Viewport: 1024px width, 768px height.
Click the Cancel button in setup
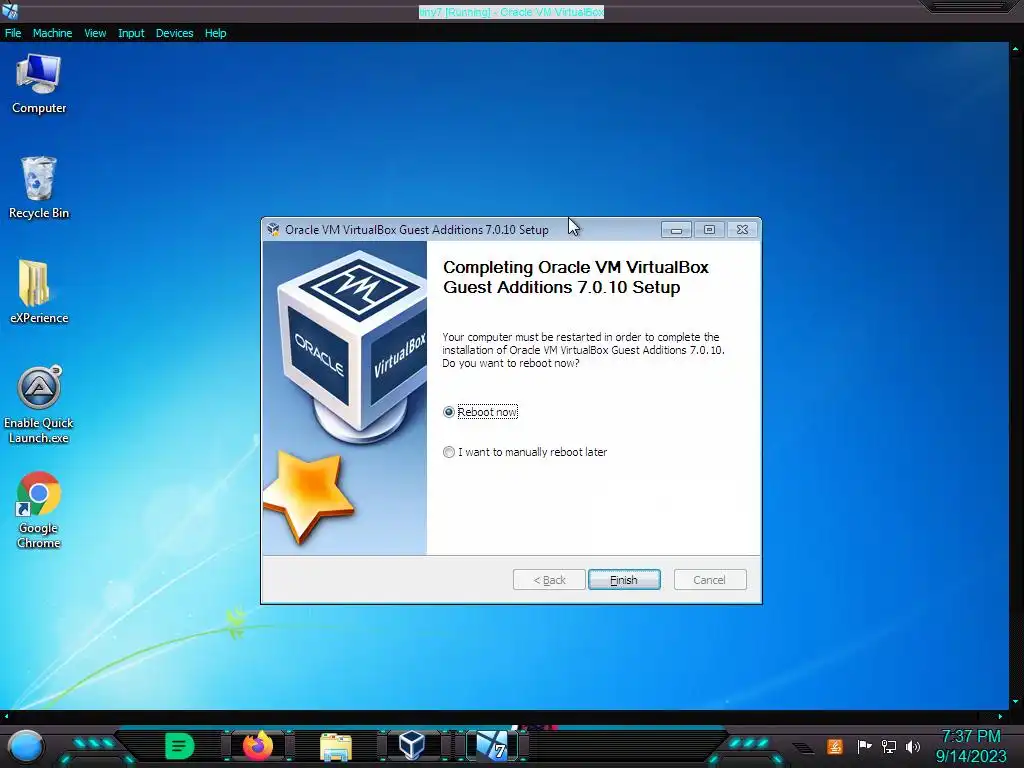click(x=709, y=580)
